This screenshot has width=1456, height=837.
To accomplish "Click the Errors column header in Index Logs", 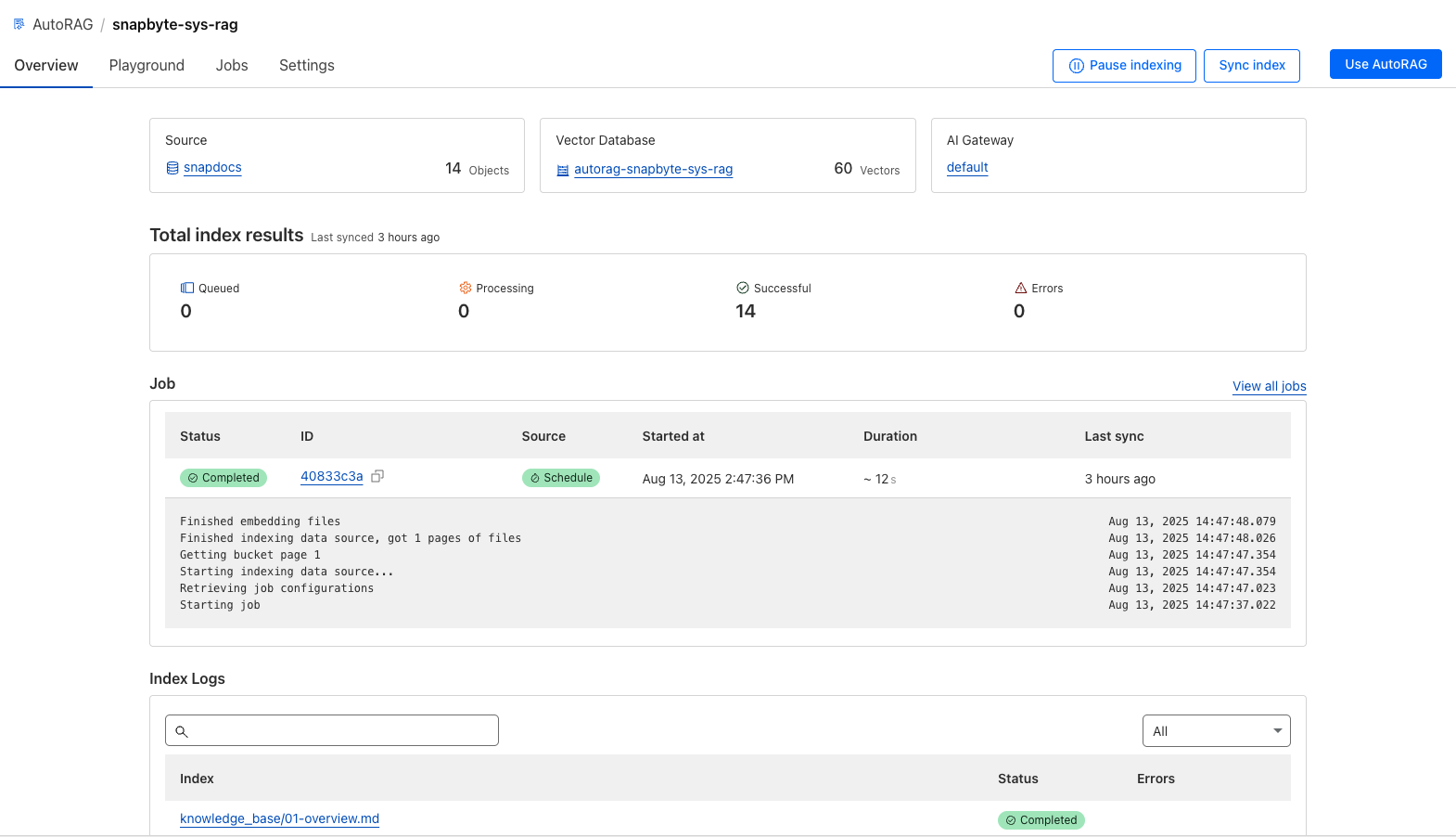I will tap(1156, 779).
